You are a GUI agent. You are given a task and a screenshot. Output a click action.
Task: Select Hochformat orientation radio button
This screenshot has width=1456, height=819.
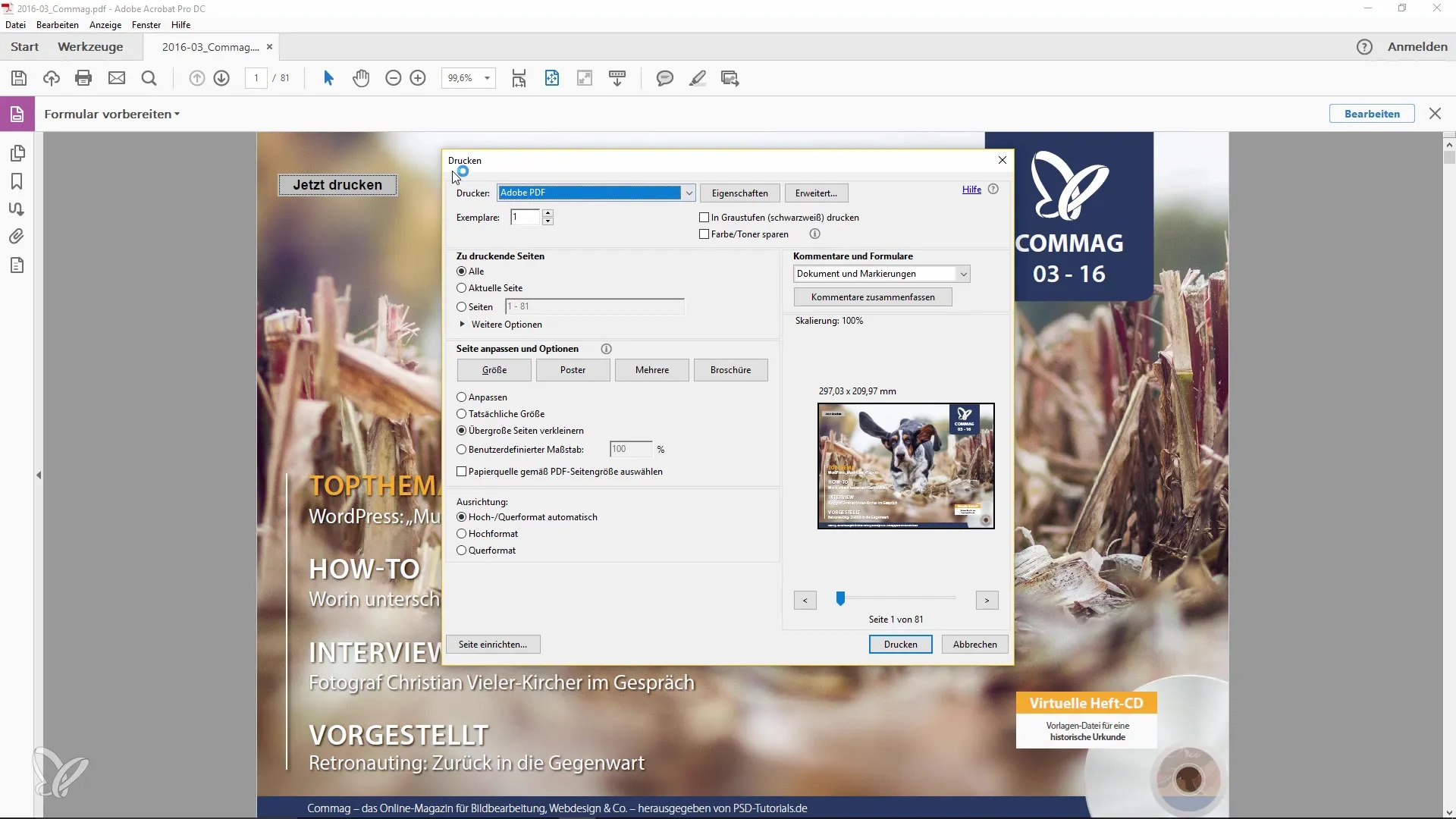click(461, 534)
